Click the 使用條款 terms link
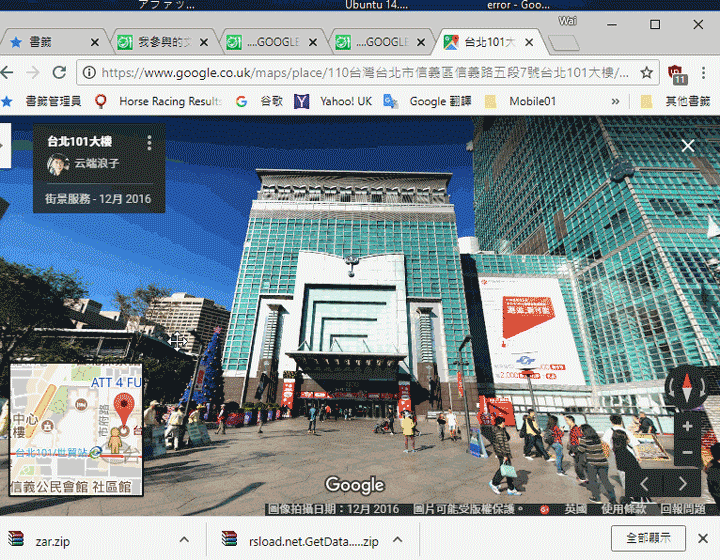 [x=624, y=509]
